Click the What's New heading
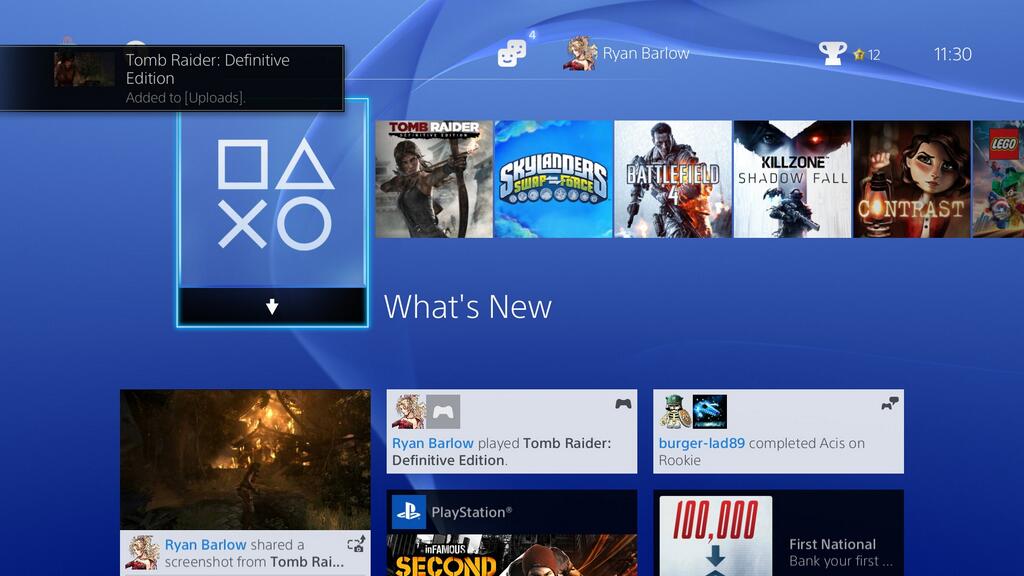 coord(468,307)
